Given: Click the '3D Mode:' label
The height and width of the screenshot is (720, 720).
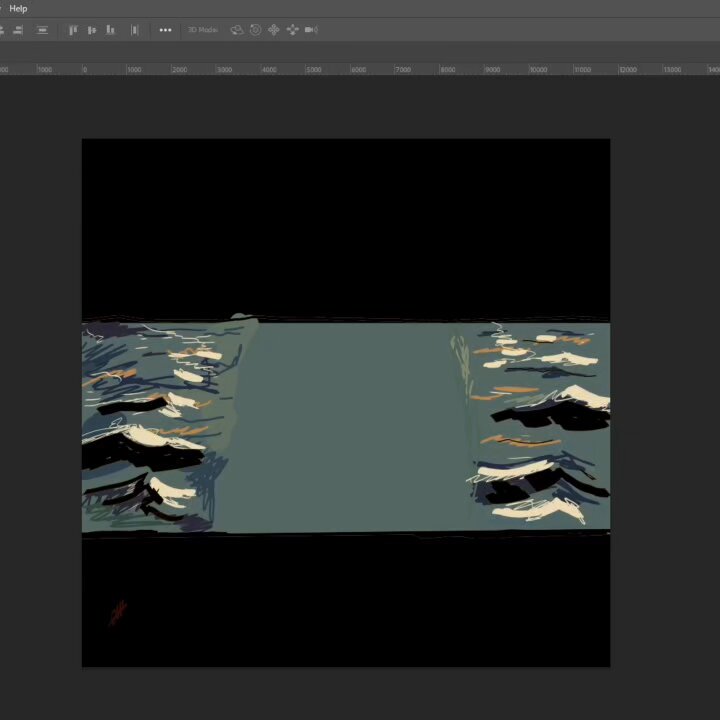Looking at the screenshot, I should 202,30.
